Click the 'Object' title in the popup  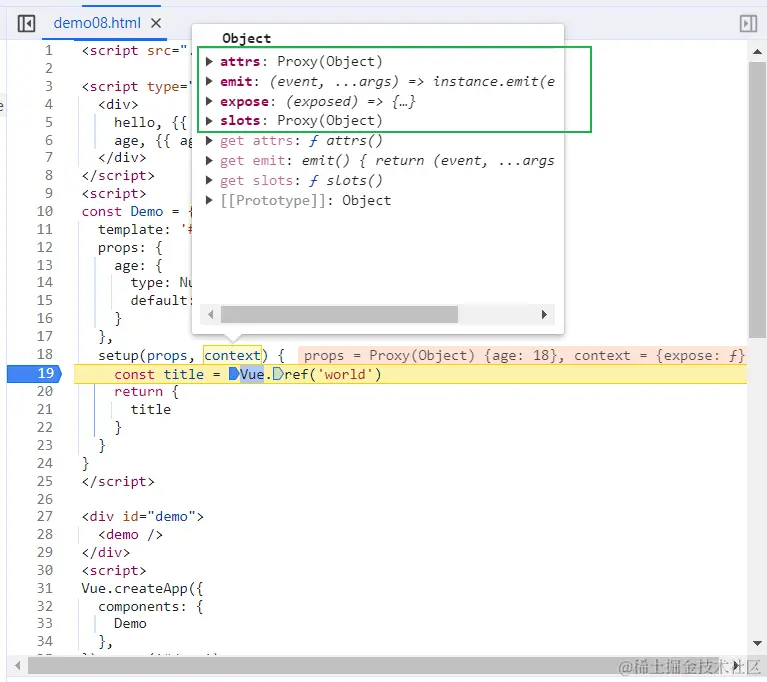coord(246,38)
